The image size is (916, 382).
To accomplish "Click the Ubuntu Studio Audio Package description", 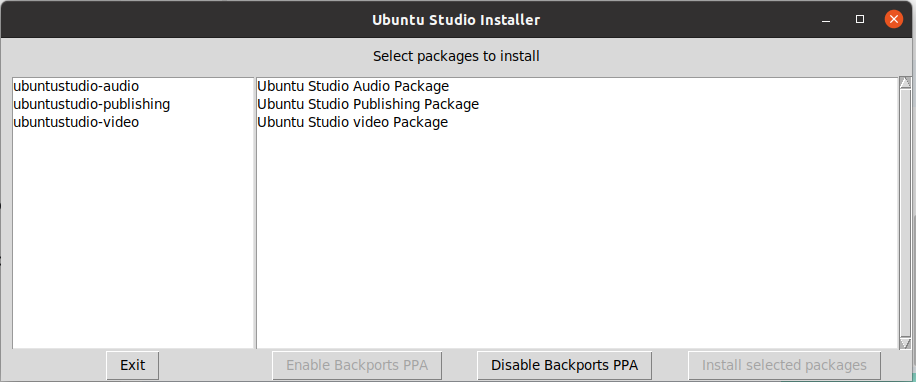I will [353, 86].
